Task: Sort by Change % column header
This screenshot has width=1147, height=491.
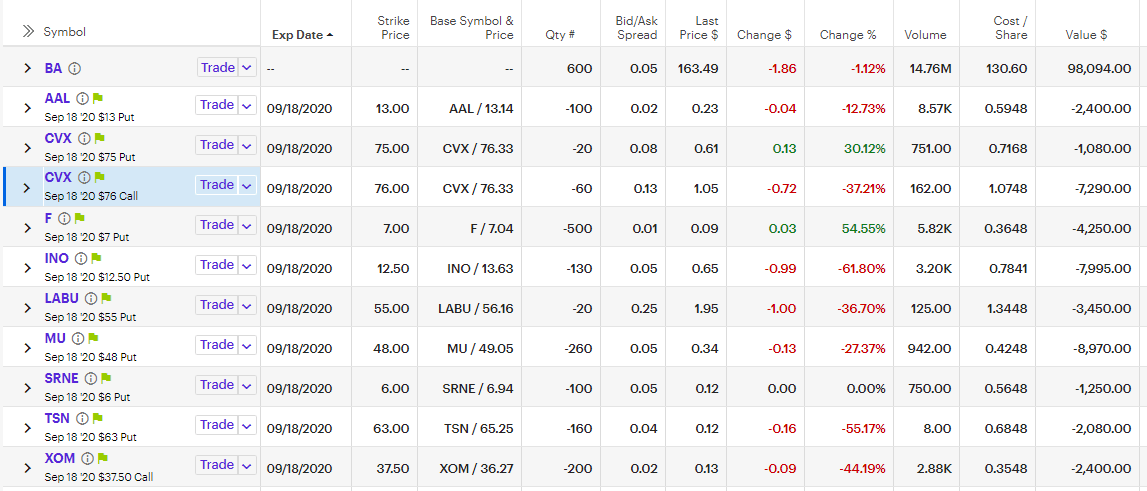Action: (848, 34)
